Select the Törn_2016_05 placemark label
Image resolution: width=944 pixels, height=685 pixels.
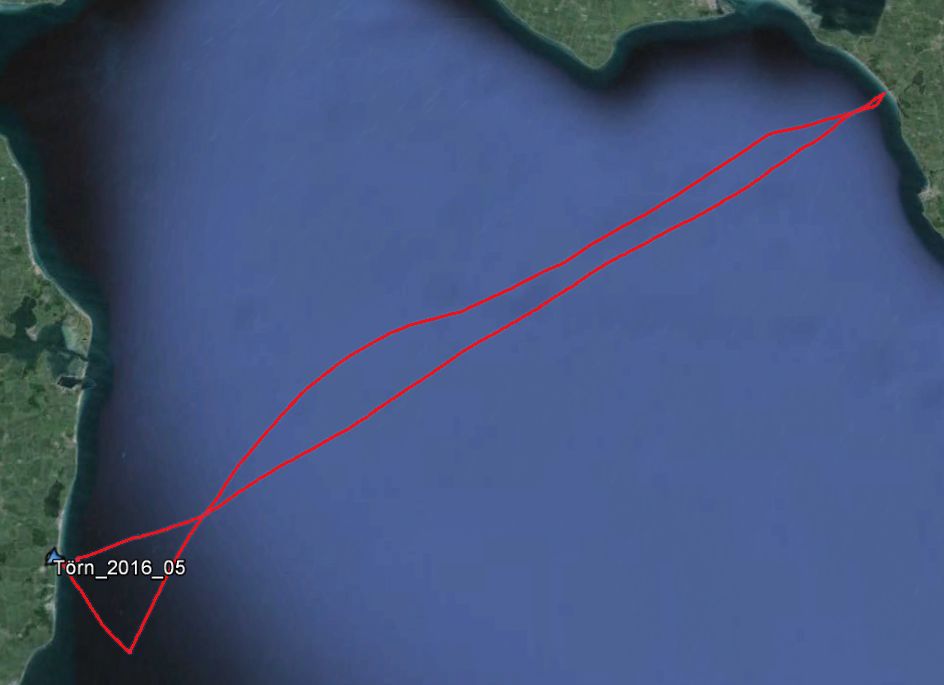pos(120,568)
